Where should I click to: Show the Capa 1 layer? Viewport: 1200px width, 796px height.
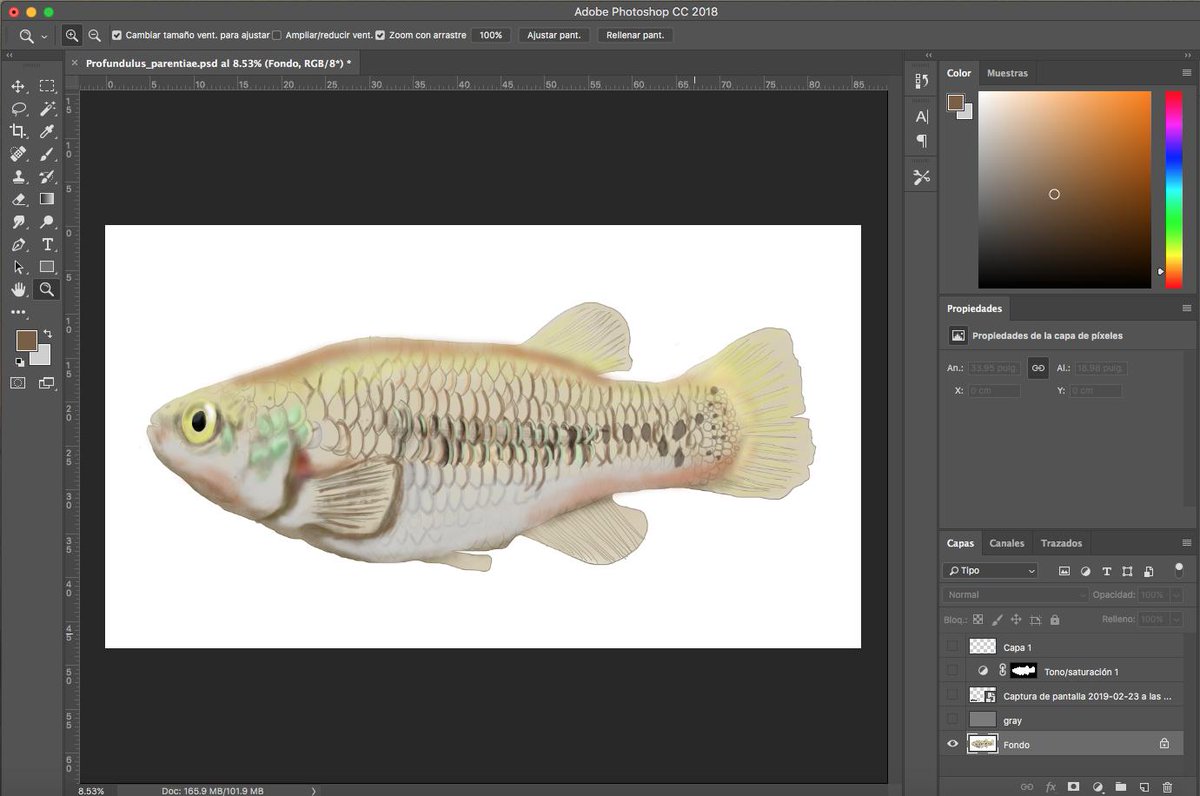952,647
